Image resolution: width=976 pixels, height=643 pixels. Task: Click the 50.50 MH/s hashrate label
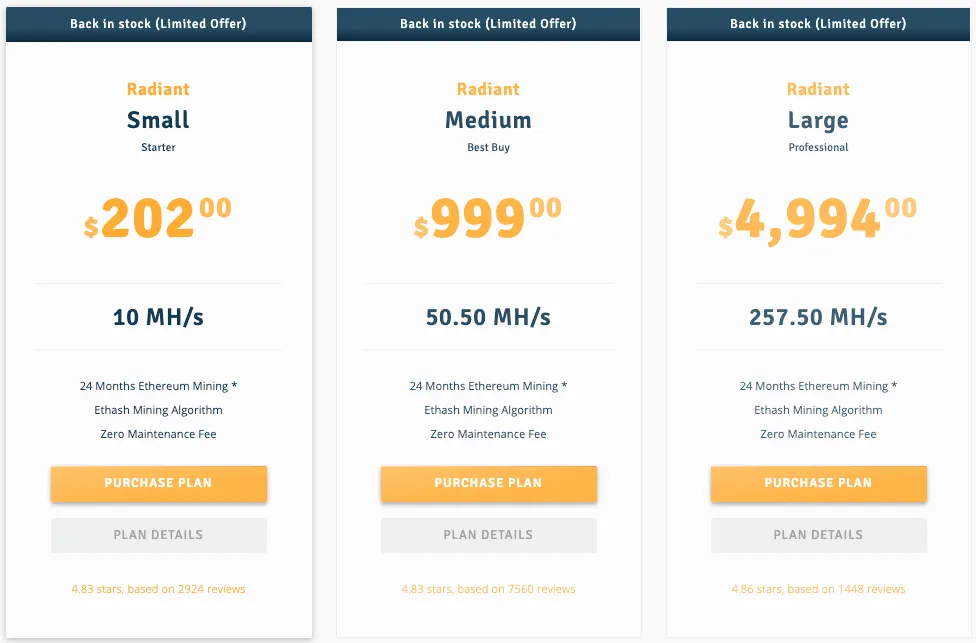coord(488,317)
